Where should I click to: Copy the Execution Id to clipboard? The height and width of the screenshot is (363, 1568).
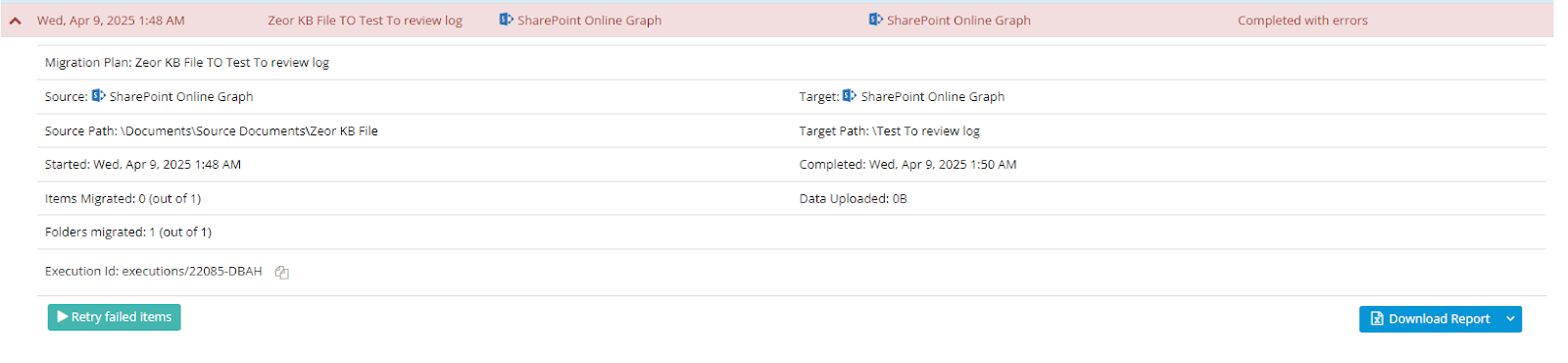pos(282,273)
